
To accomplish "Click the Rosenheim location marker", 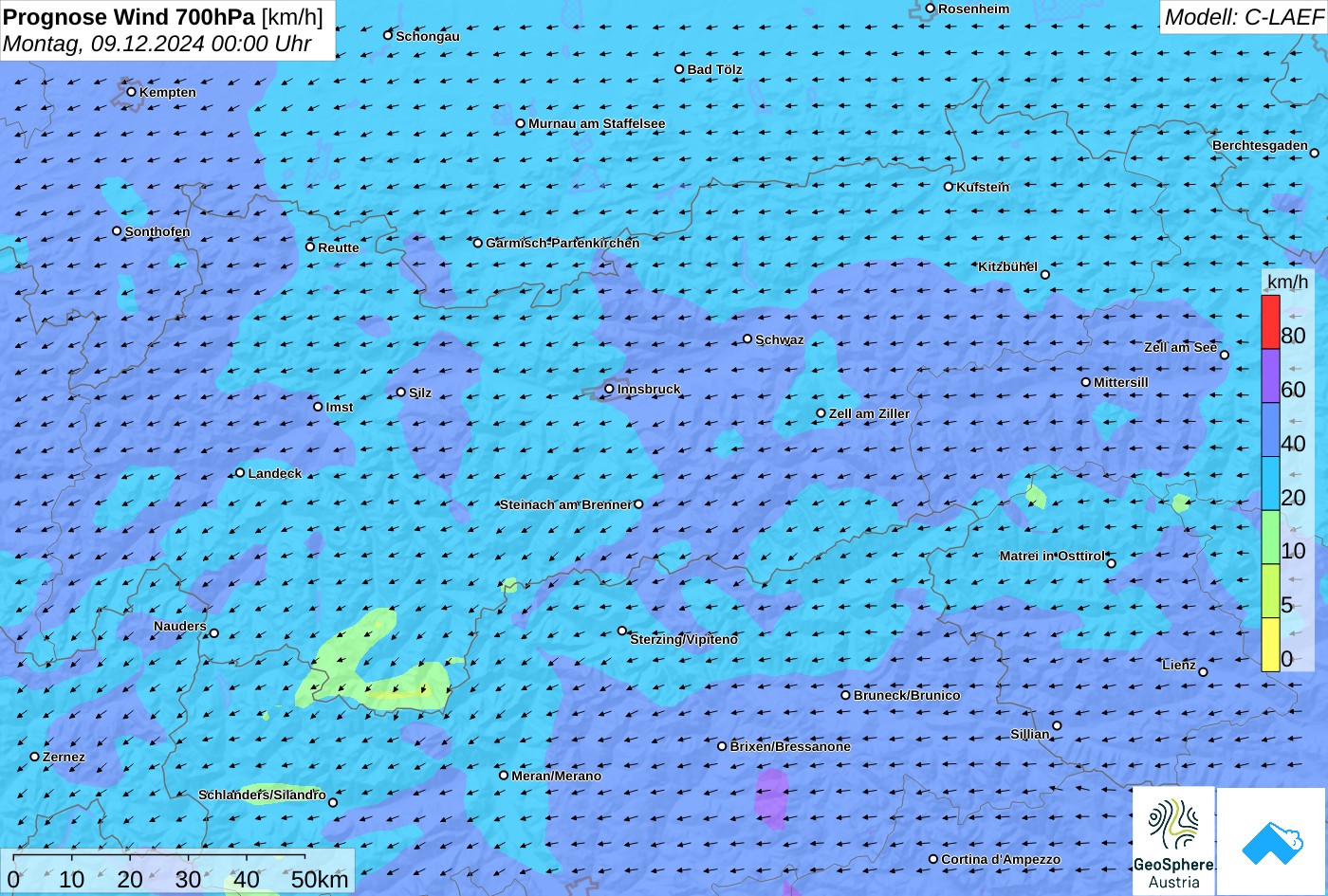I will (x=930, y=9).
